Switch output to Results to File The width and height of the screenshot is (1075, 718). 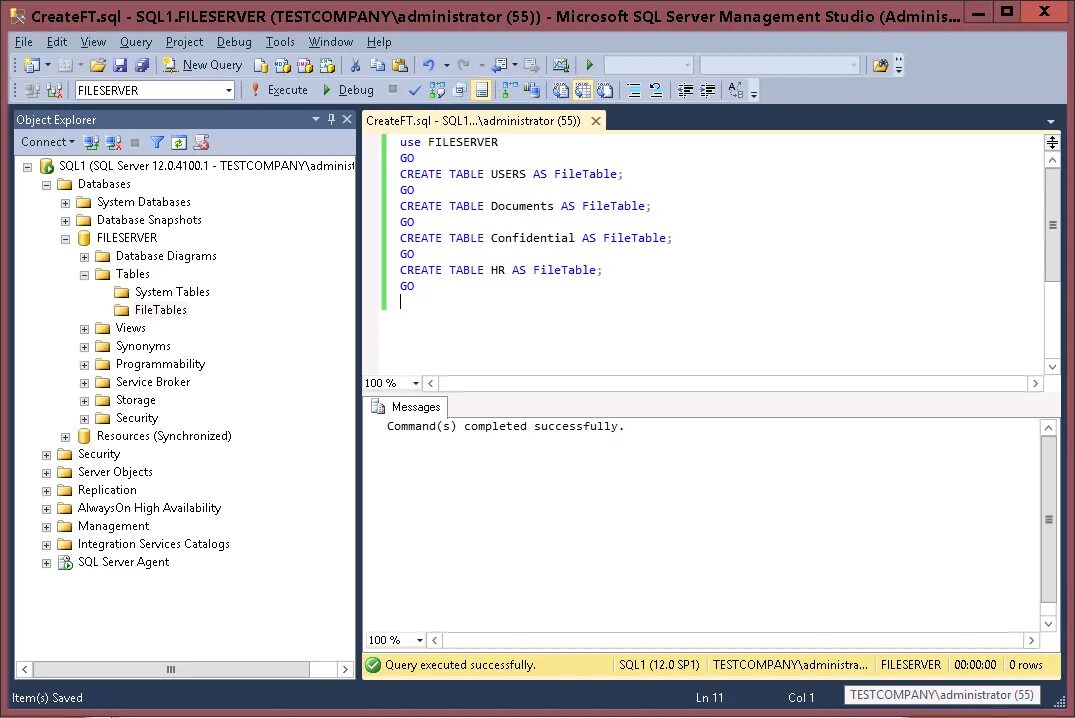[605, 90]
